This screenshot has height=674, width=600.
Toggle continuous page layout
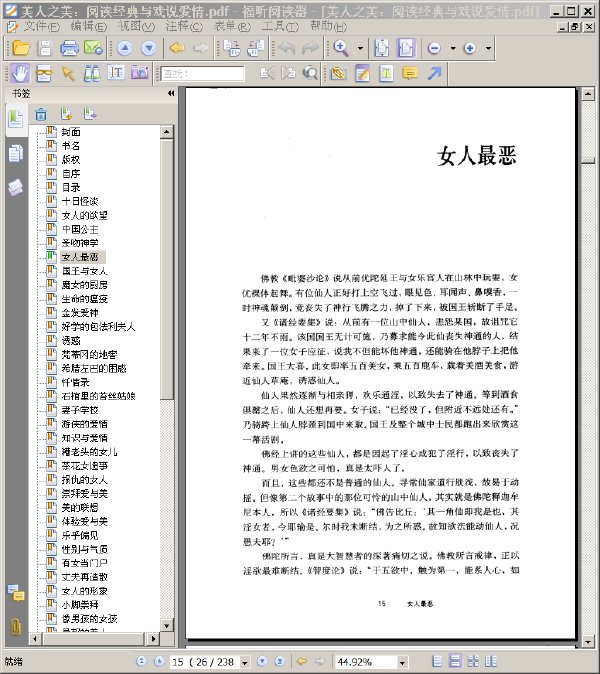click(455, 661)
